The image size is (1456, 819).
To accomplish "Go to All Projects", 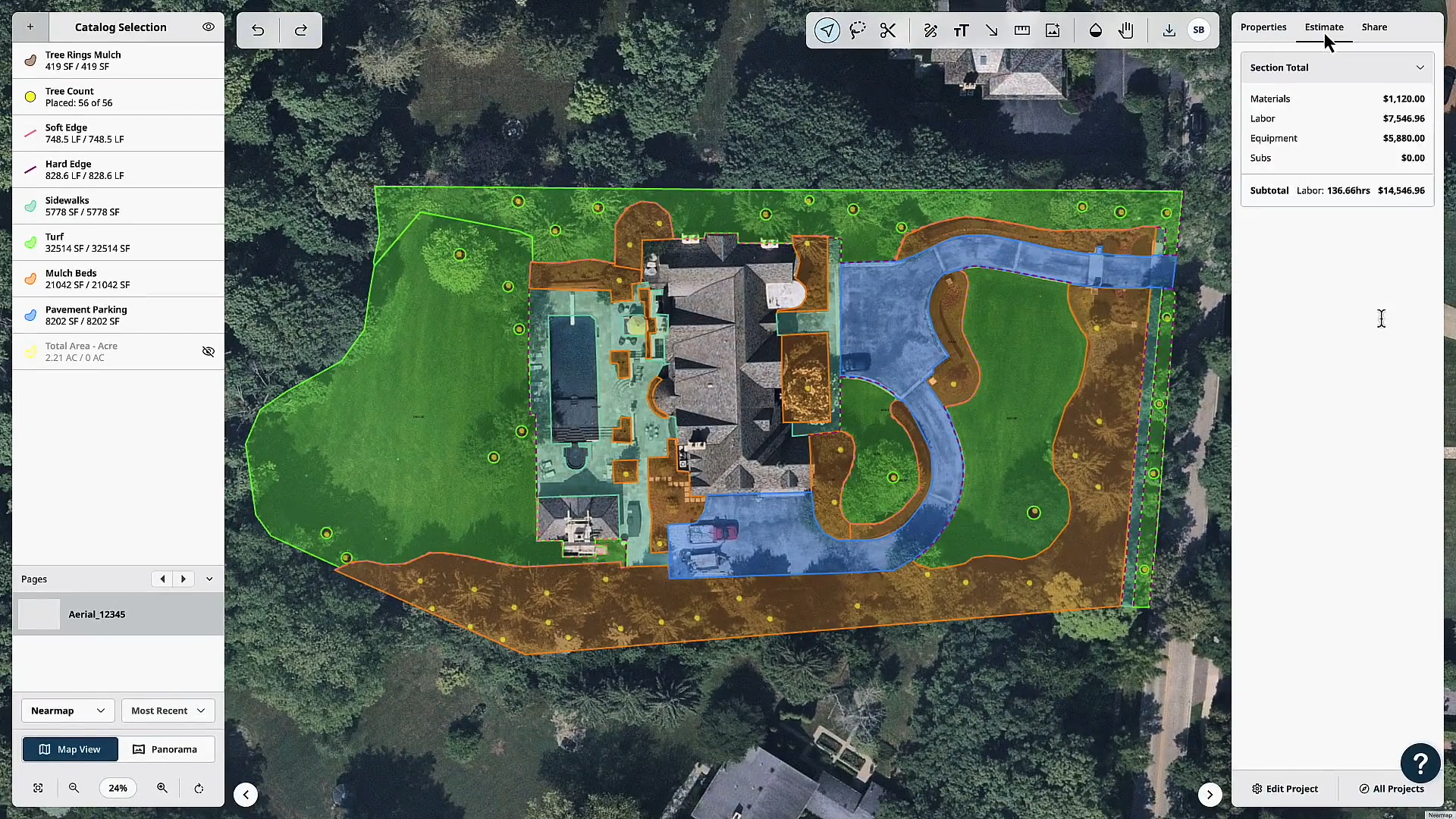I will [x=1392, y=789].
